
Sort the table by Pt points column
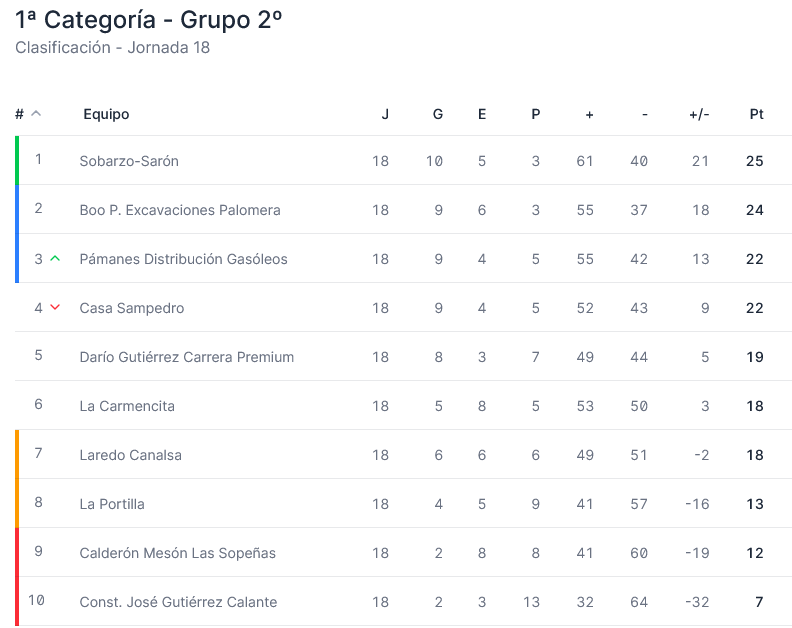756,114
